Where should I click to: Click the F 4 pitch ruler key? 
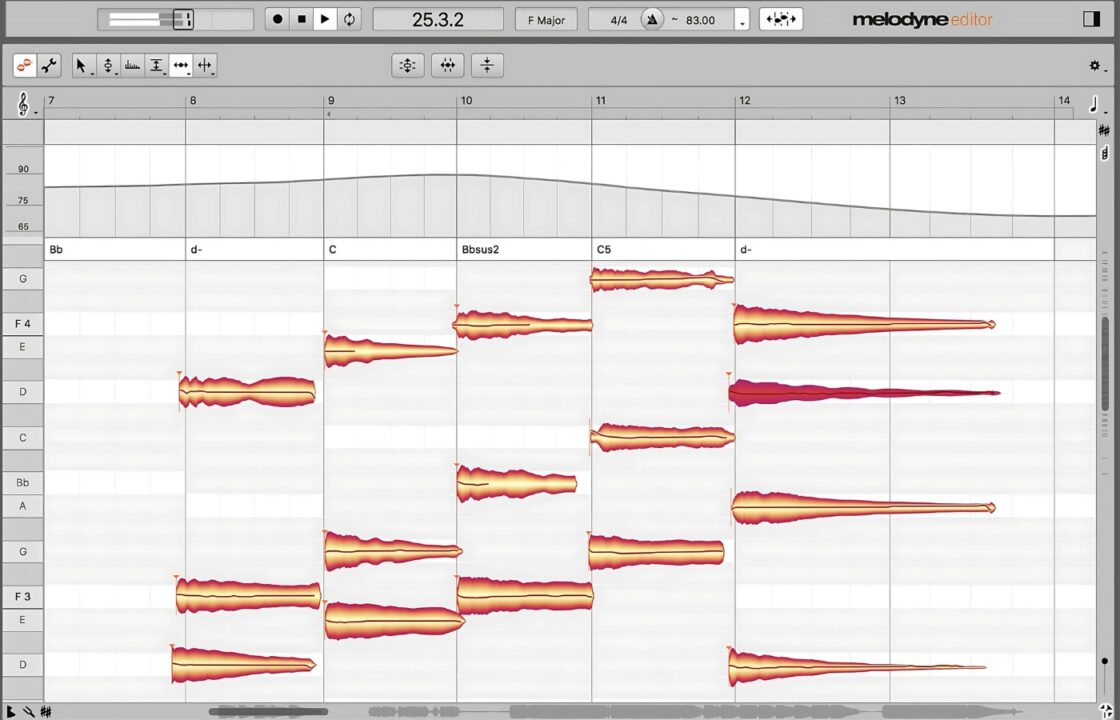pyautogui.click(x=23, y=324)
